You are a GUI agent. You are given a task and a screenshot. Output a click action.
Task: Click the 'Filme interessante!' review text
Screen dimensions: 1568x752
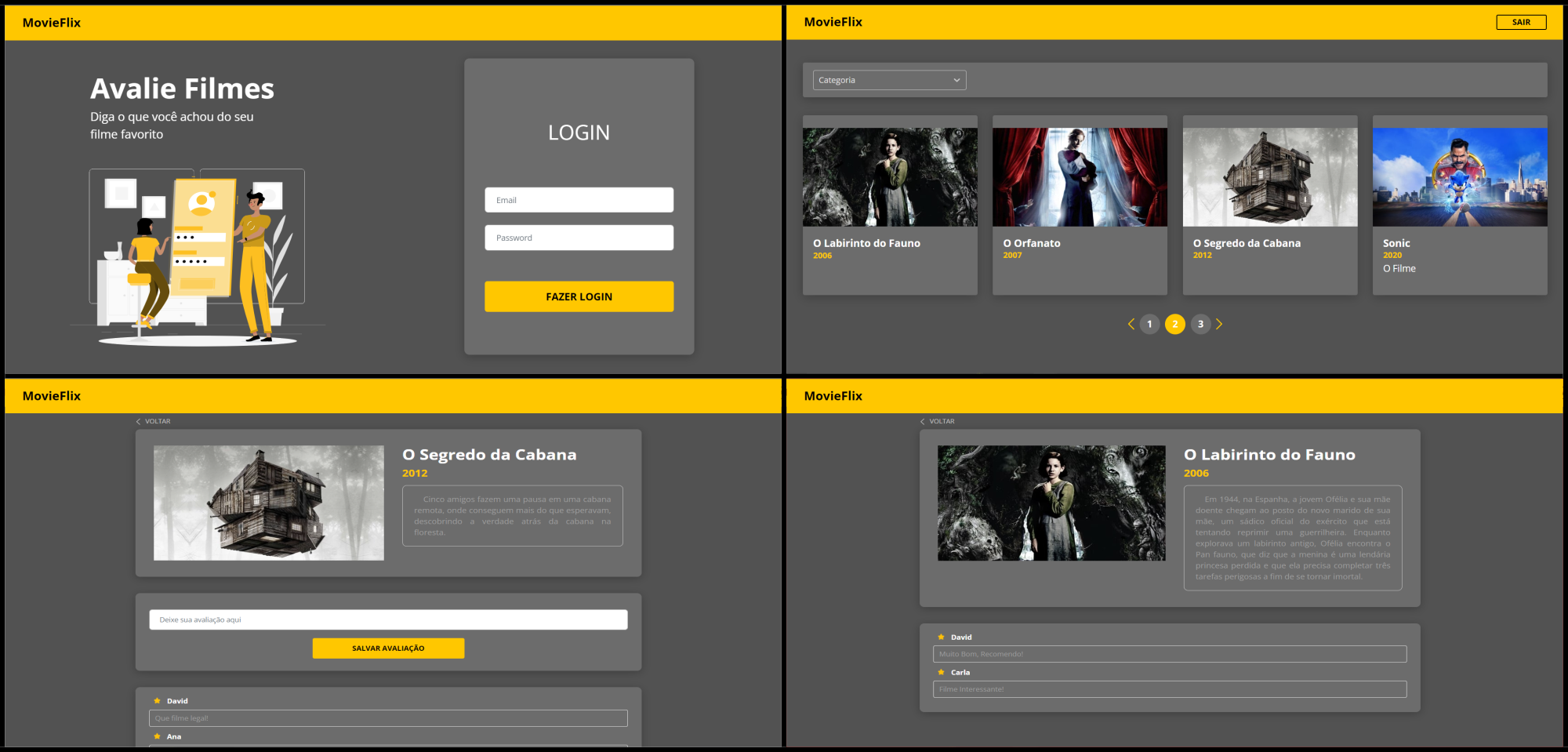click(x=971, y=689)
